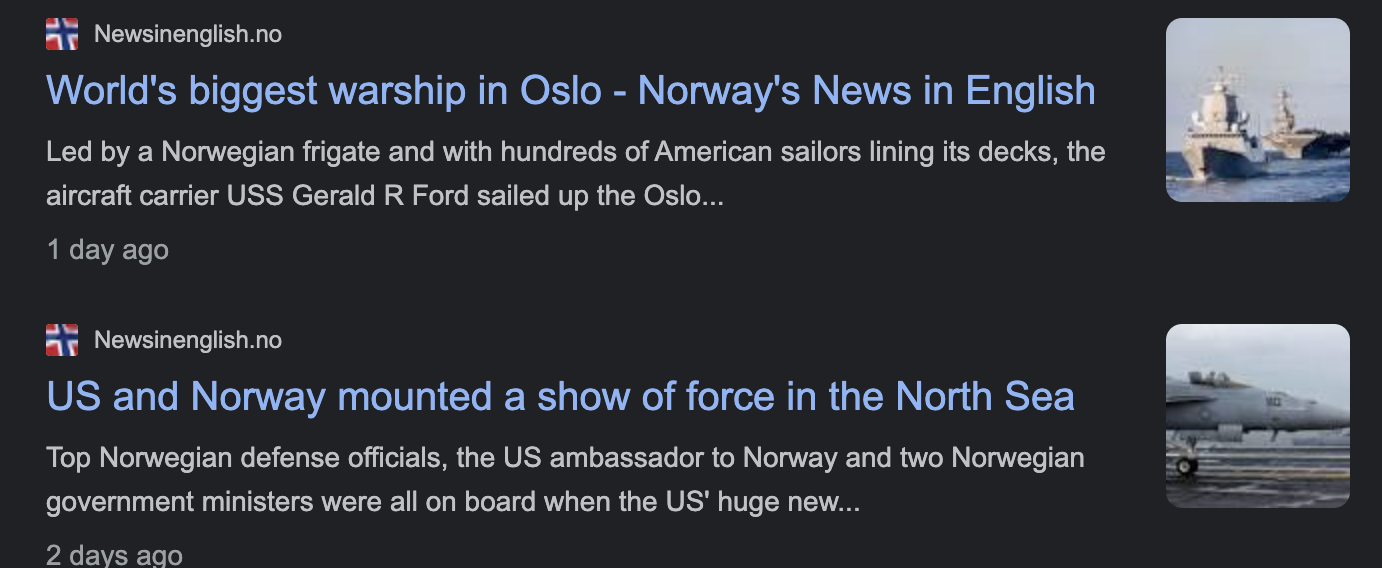Click the Norwegian flag favicon of the warship result
Image resolution: width=1382 pixels, height=568 pixels.
click(62, 34)
